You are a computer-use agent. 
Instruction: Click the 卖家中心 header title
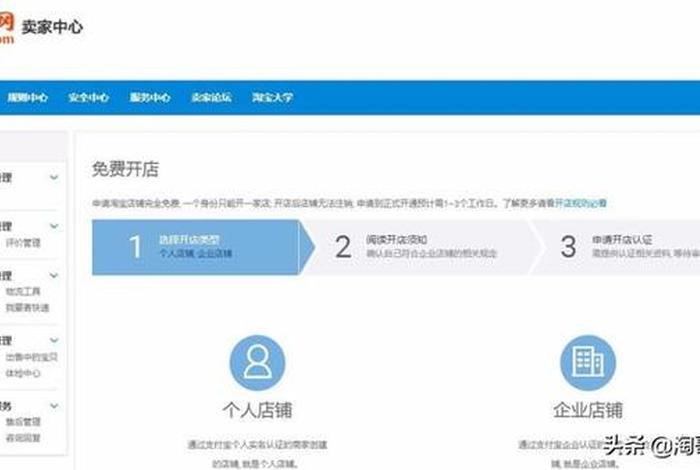point(52,27)
